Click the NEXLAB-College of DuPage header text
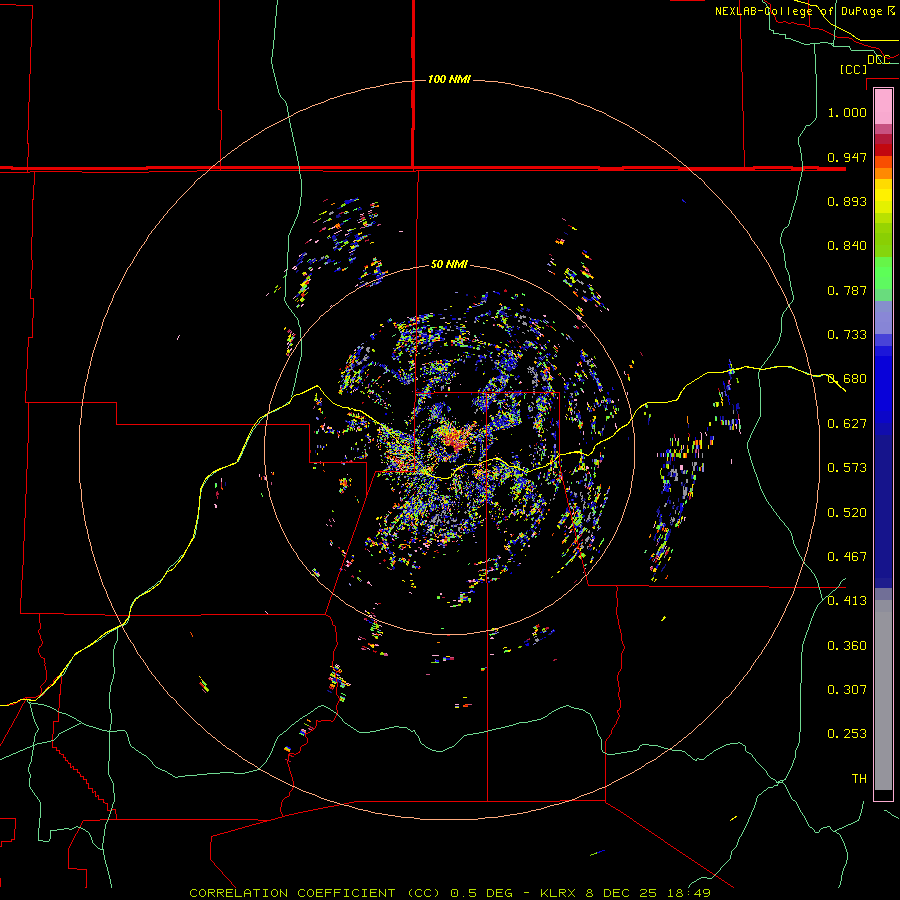Screen dimensions: 900x900 [x=804, y=11]
